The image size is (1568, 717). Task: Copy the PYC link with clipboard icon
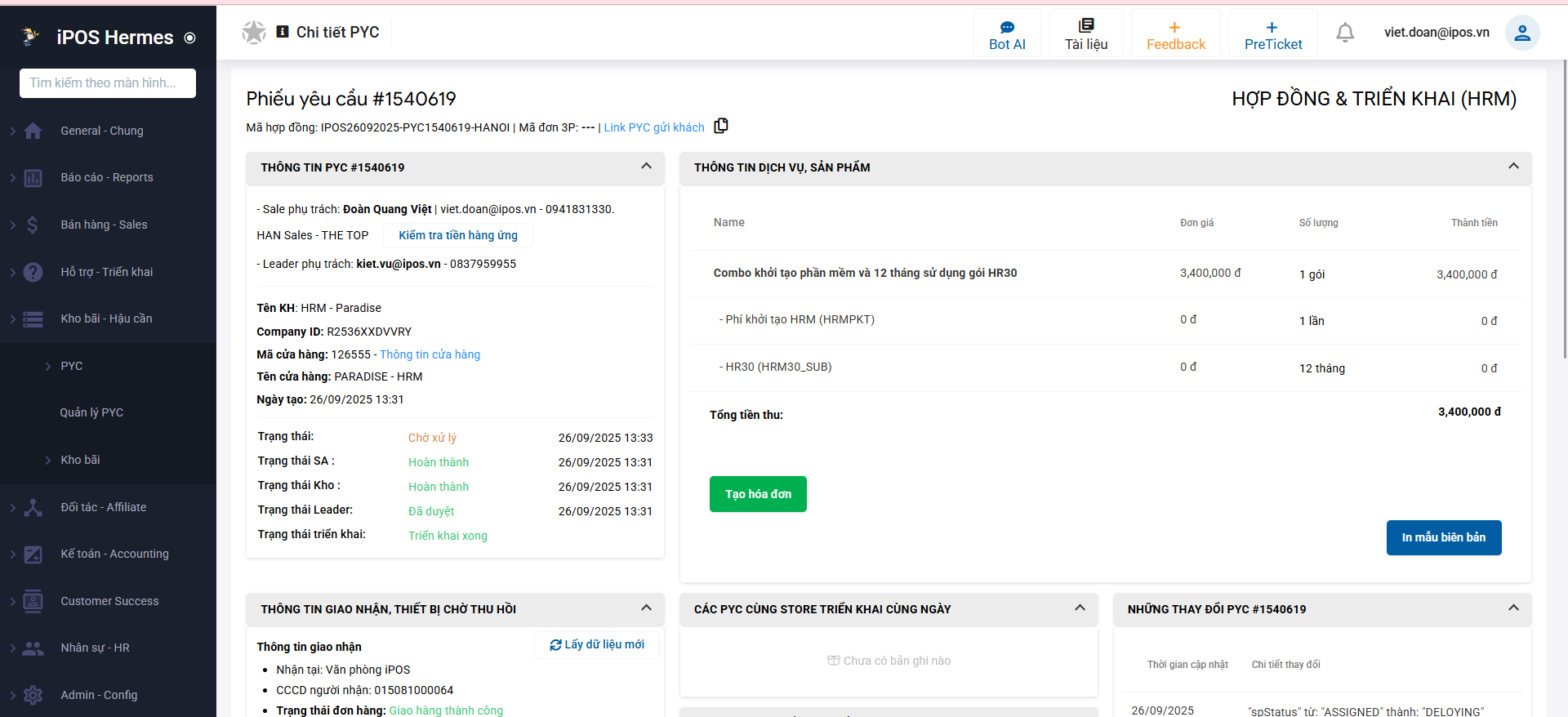(x=721, y=126)
